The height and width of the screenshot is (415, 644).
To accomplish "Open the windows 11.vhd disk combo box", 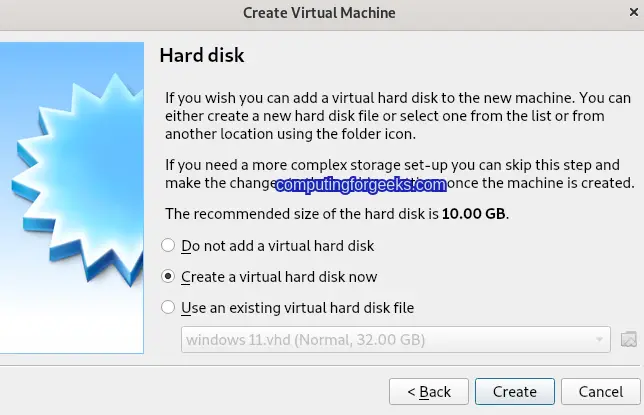I will pos(396,339).
